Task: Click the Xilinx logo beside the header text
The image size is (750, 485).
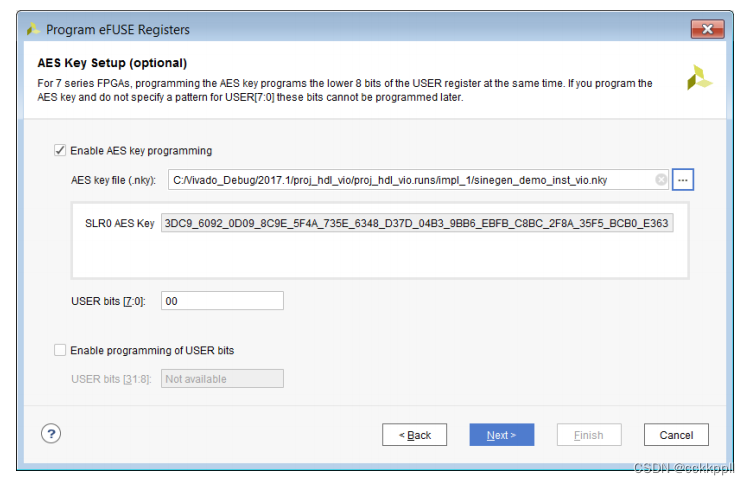Action: click(x=699, y=77)
